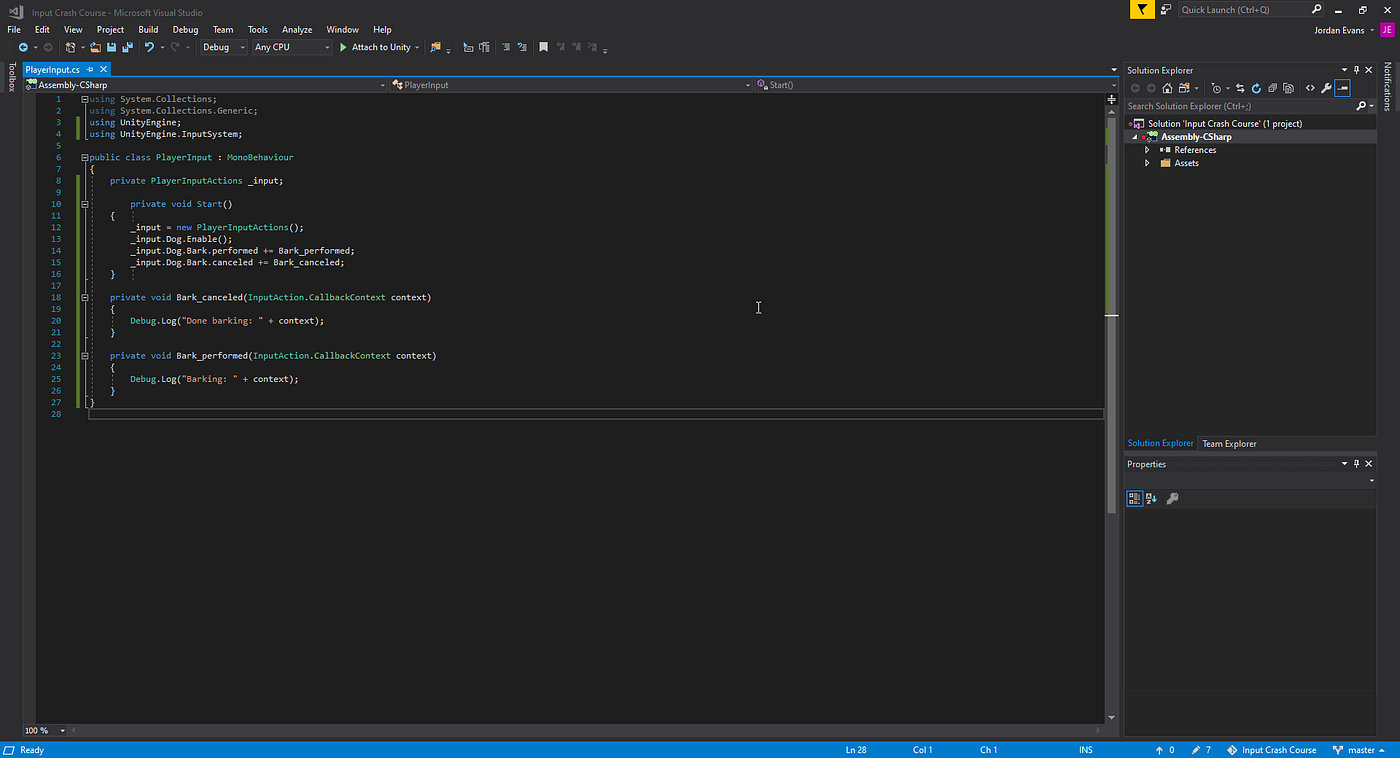Collapse the PlayerInput class outlining box
Image resolution: width=1400 pixels, height=758 pixels.
click(x=85, y=157)
